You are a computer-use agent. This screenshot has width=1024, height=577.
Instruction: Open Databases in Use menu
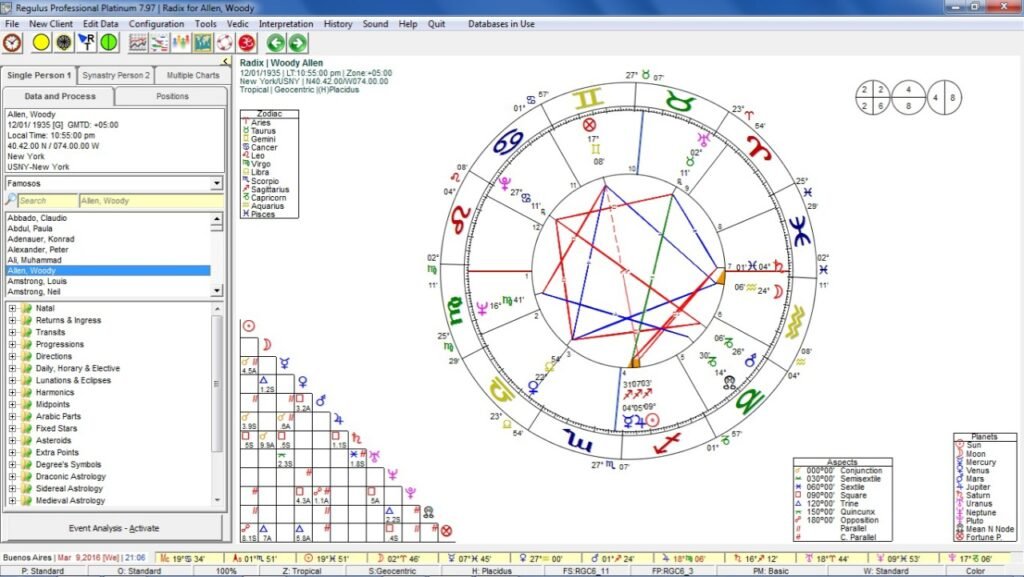point(501,23)
